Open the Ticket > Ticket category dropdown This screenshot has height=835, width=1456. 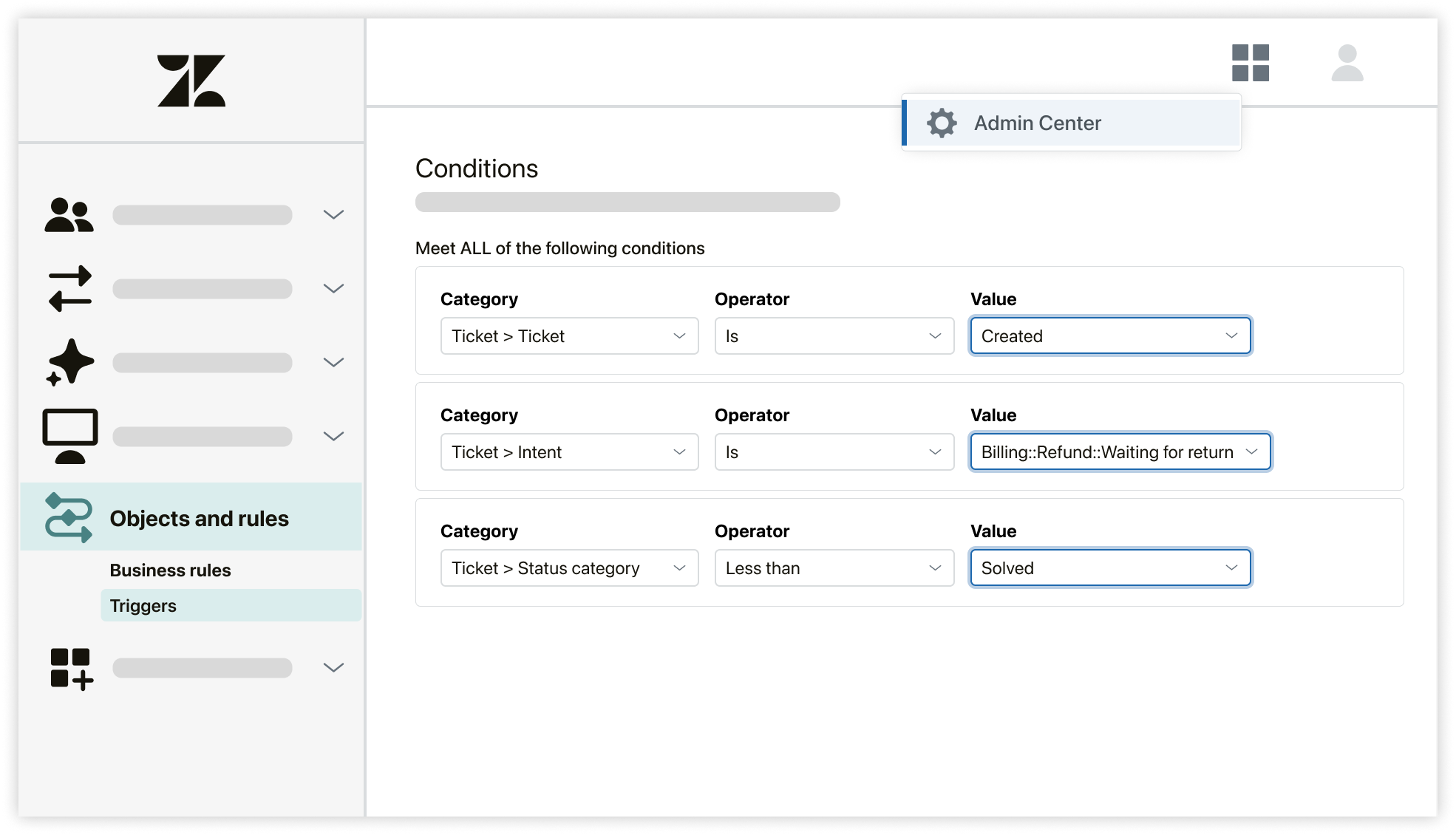coord(569,335)
